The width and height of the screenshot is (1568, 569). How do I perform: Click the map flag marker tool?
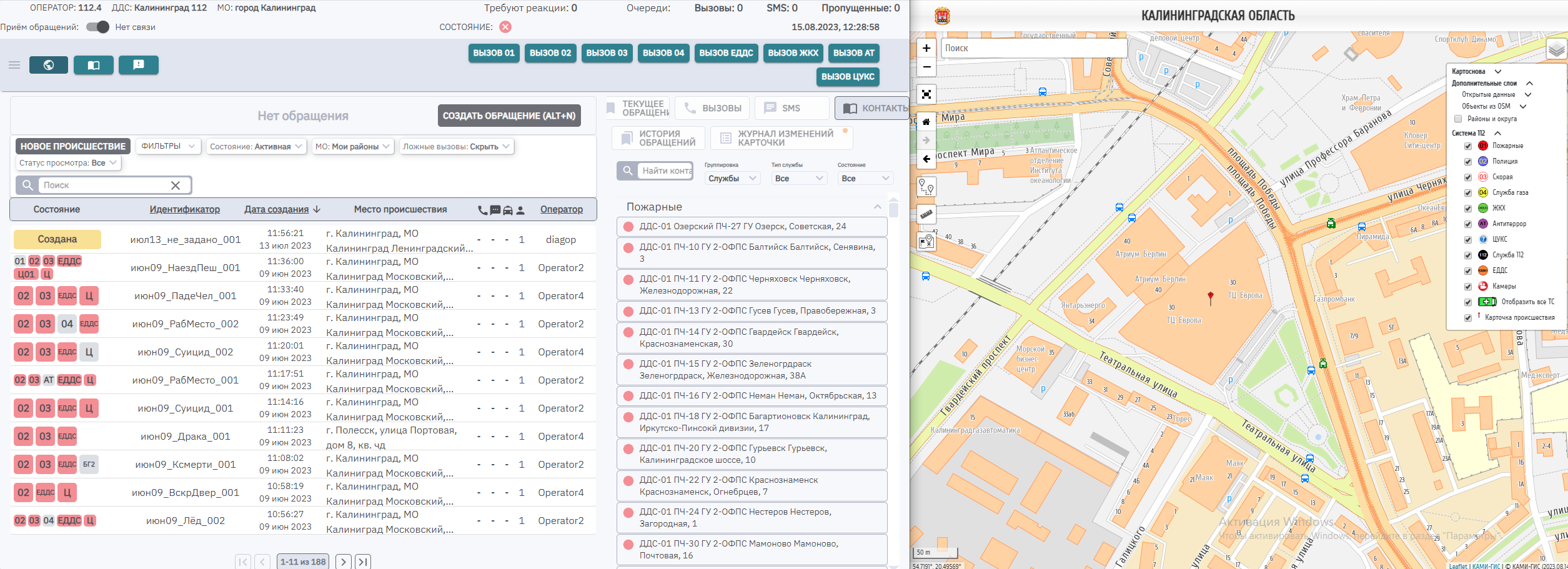coord(926,241)
